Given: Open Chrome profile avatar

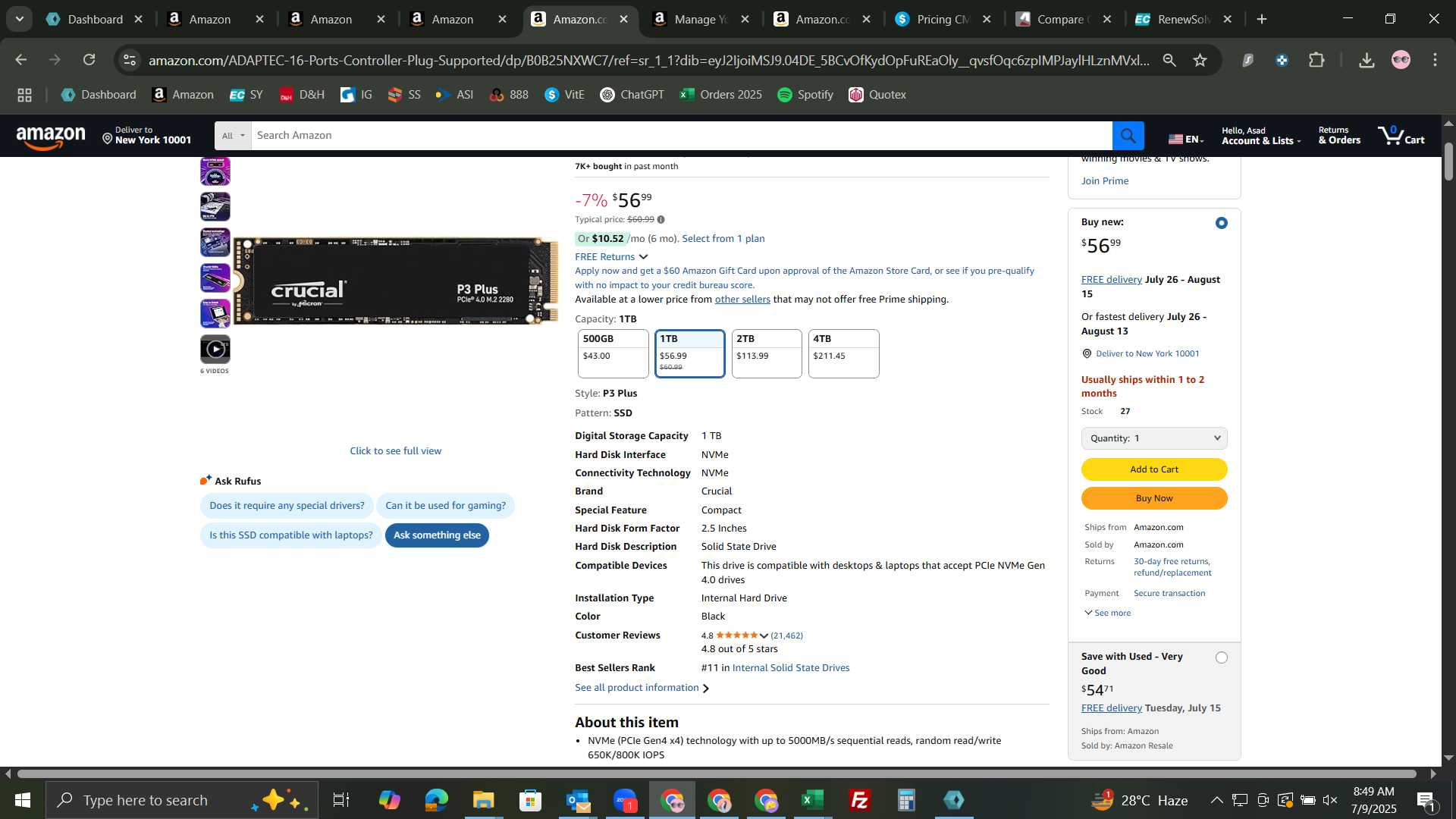Looking at the screenshot, I should (1401, 60).
